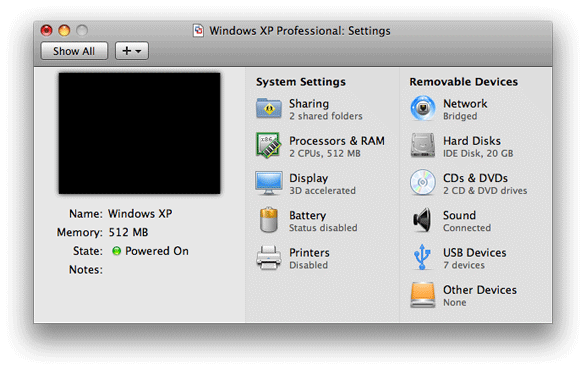
Task: Click the 'Connected' text under Sound
Action: 467,228
